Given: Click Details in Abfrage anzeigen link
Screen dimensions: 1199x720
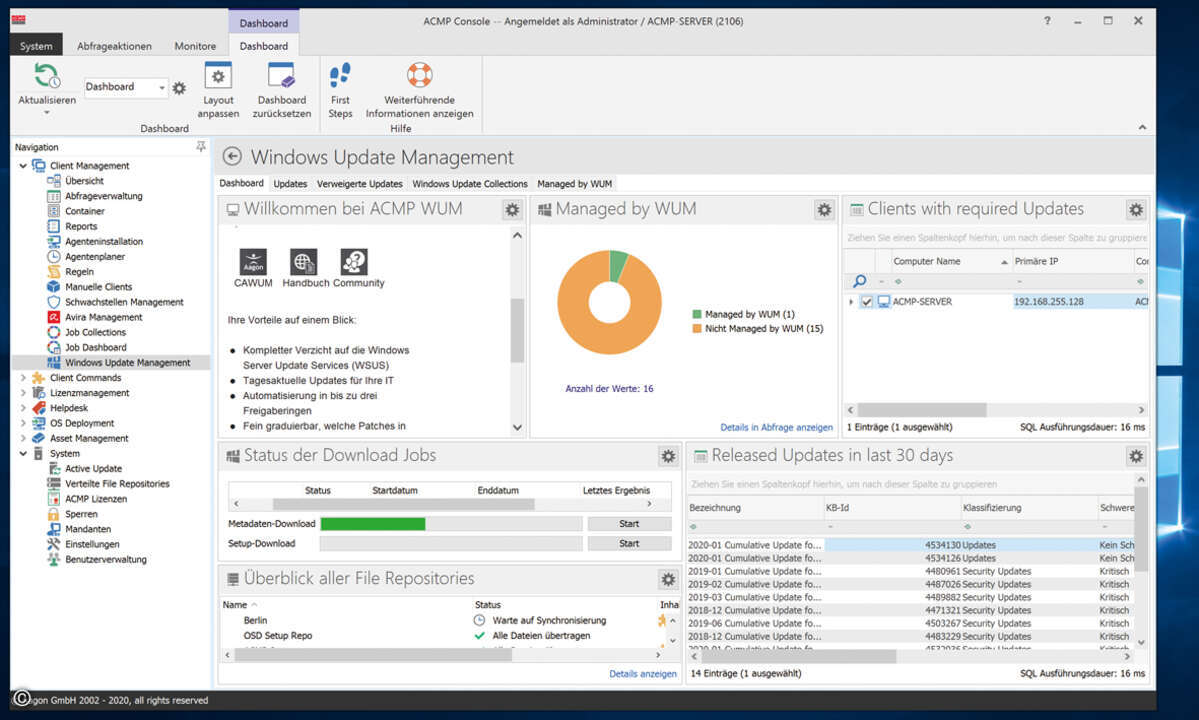Looking at the screenshot, I should pyautogui.click(x=776, y=427).
